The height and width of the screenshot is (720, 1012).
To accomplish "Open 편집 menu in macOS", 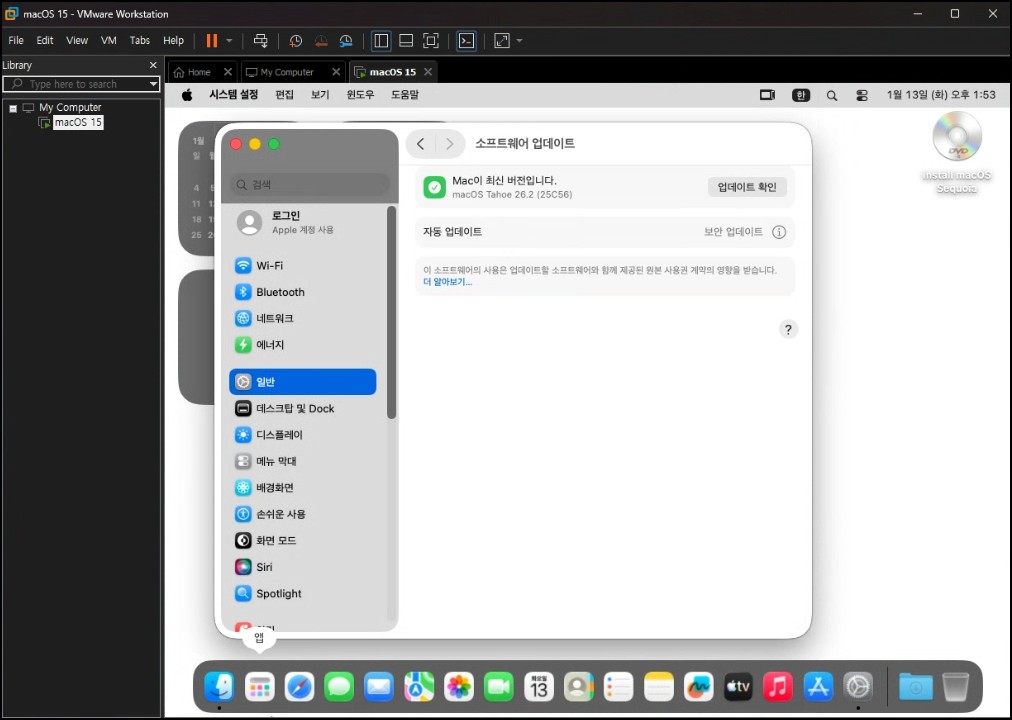I will pos(285,95).
